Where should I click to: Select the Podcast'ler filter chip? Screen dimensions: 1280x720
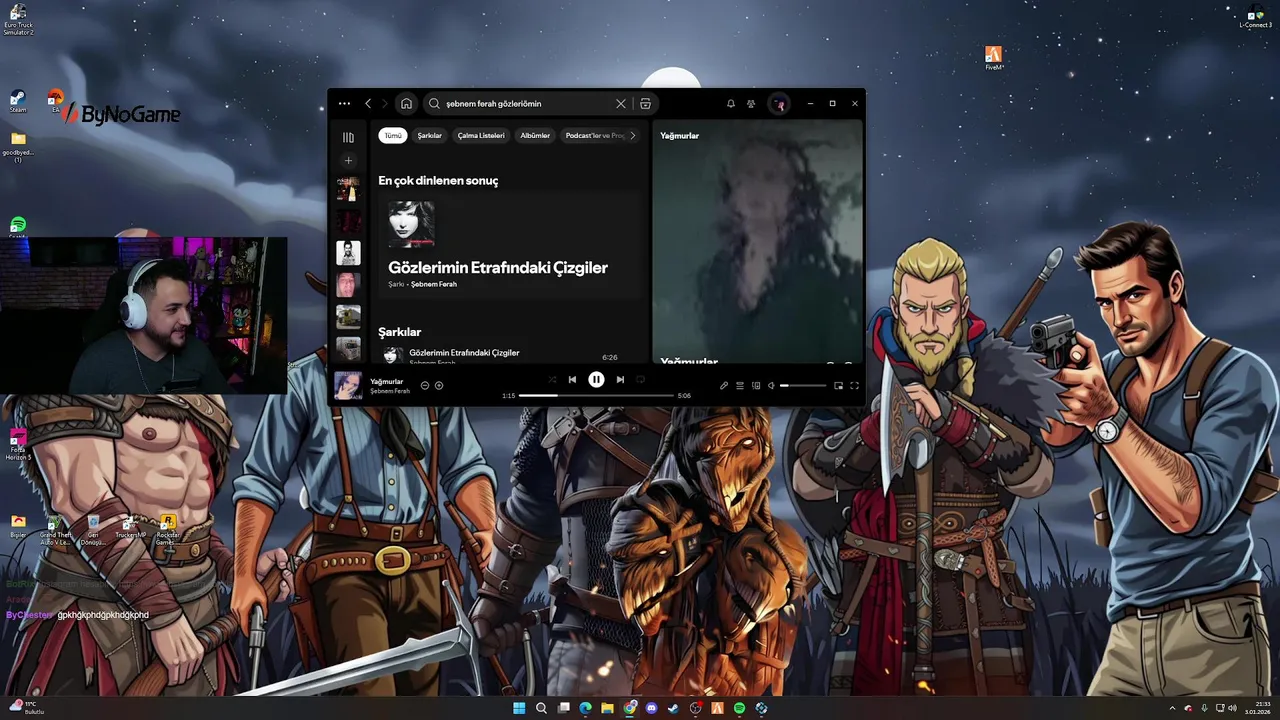point(594,135)
